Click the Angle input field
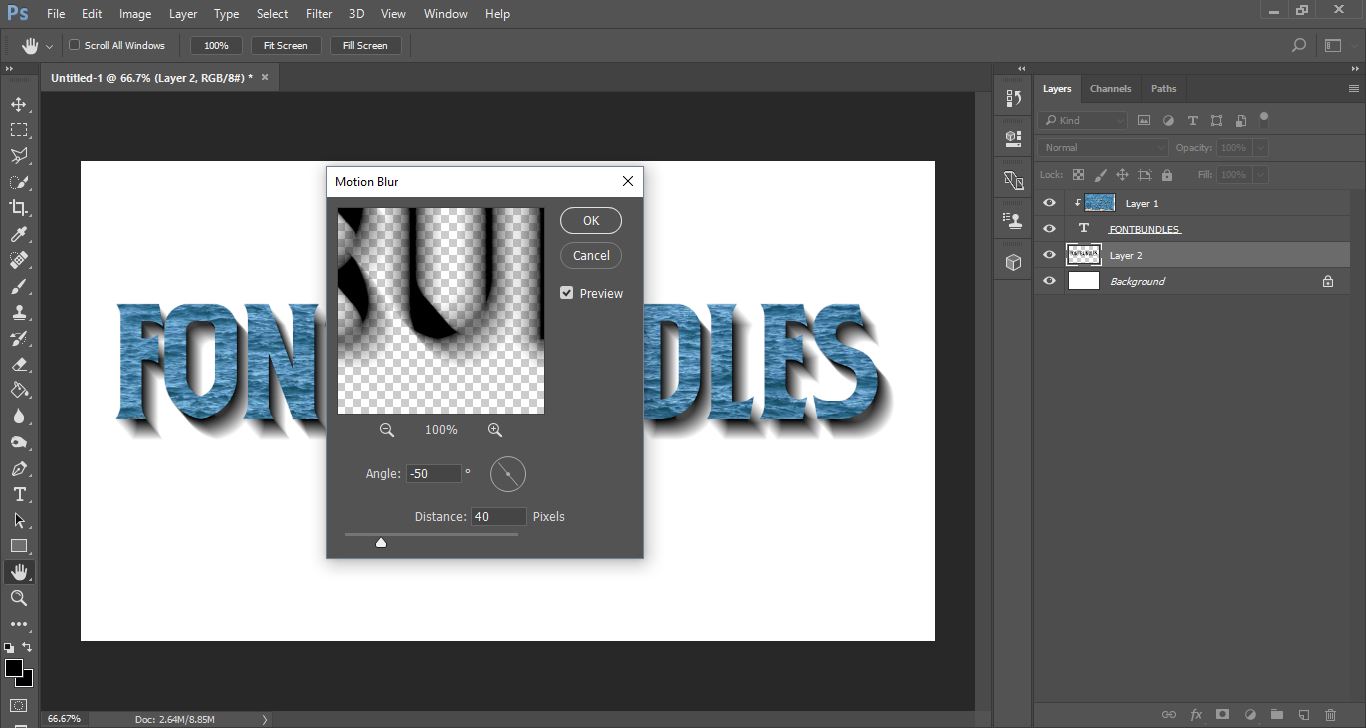Screen dimensions: 1366x728 (432, 473)
